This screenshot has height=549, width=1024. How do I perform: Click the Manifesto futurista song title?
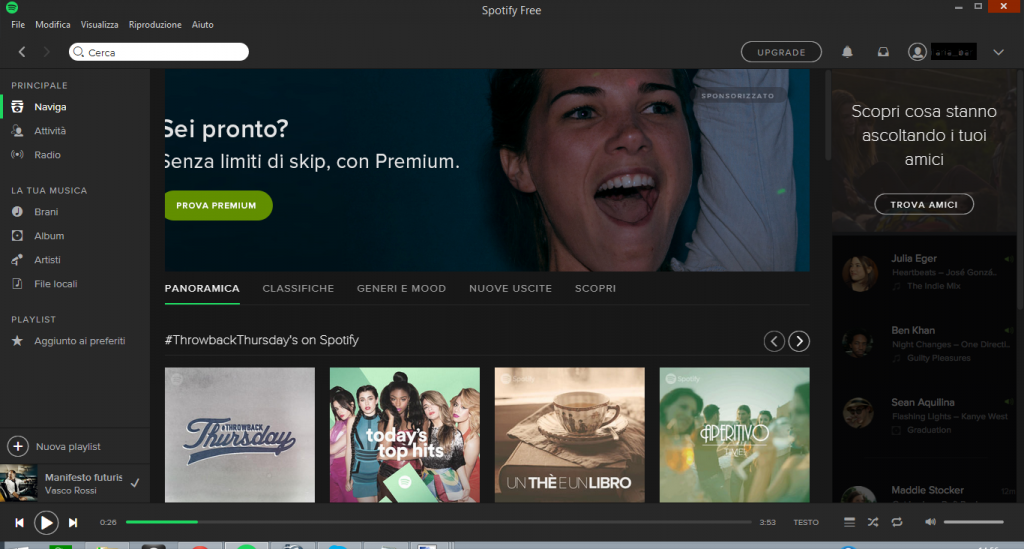point(84,477)
